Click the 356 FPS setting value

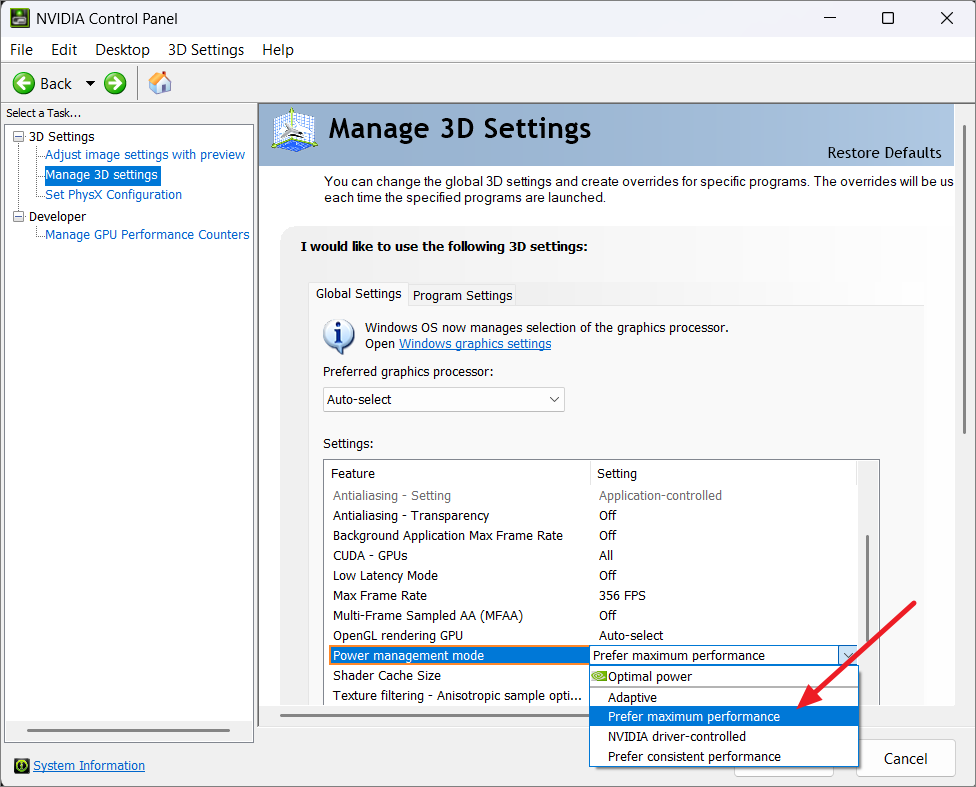pyautogui.click(x=622, y=595)
